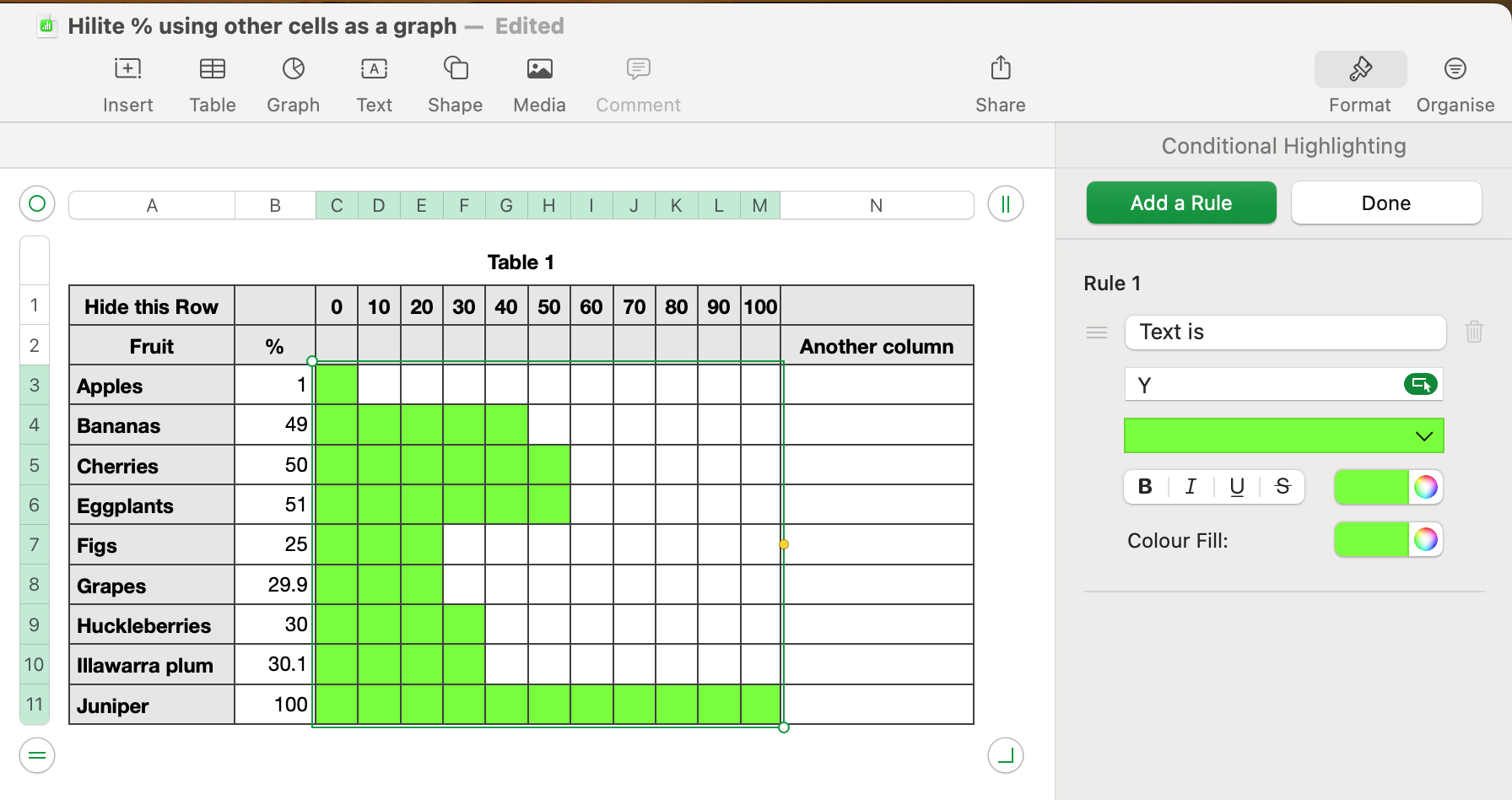Click the Add a Rule button
Image resolution: width=1512 pixels, height=800 pixels.
[x=1180, y=203]
